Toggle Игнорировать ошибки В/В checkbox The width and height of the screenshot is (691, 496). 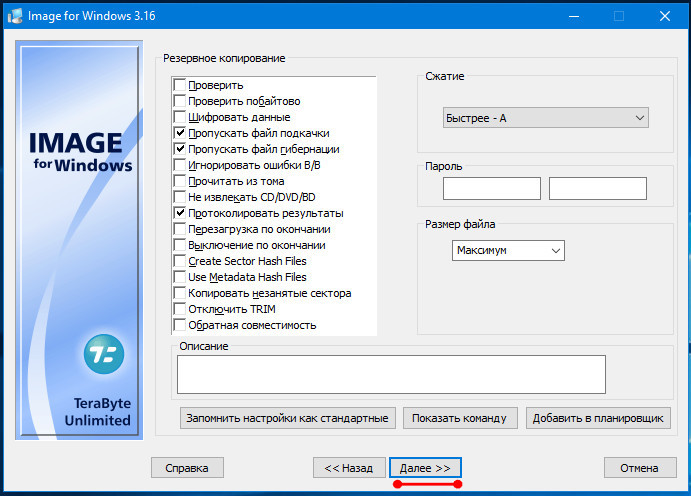tap(179, 165)
